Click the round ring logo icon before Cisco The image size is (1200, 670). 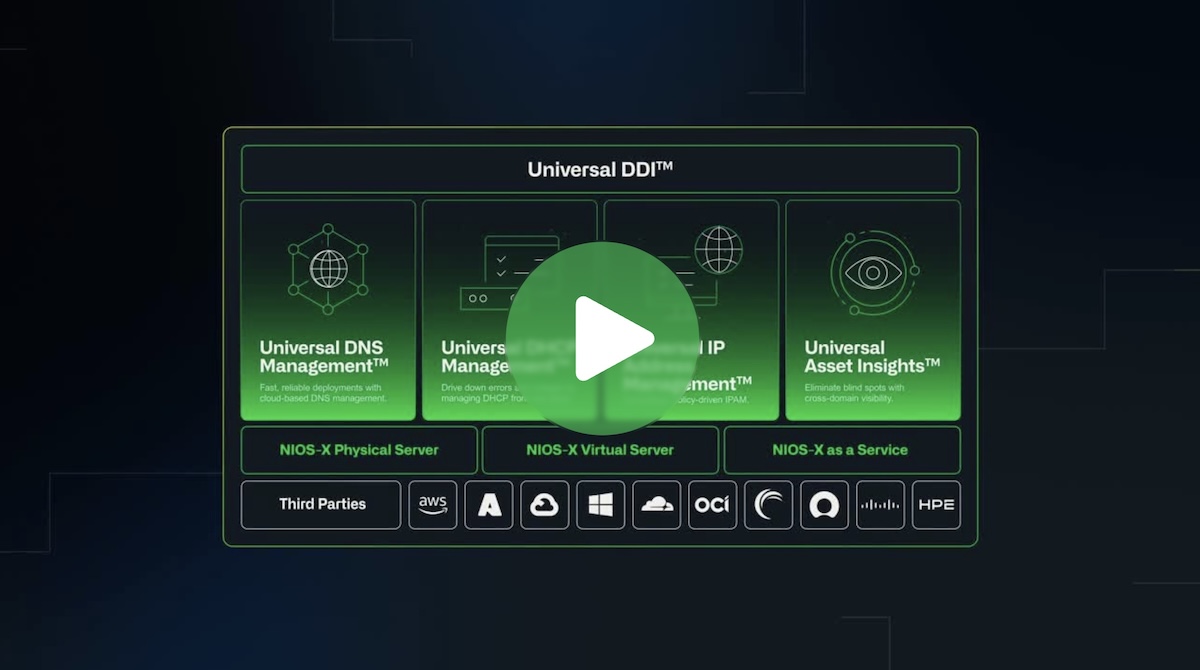[825, 505]
